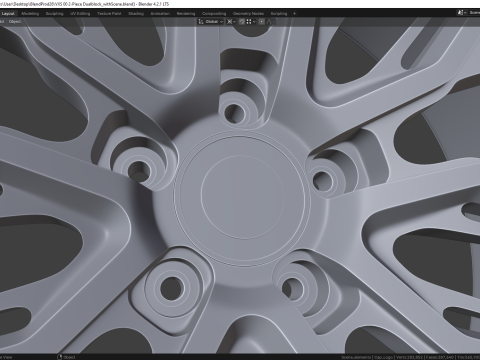480x360 pixels.
Task: Open the transform pivot point dropdown
Action: click(x=231, y=22)
